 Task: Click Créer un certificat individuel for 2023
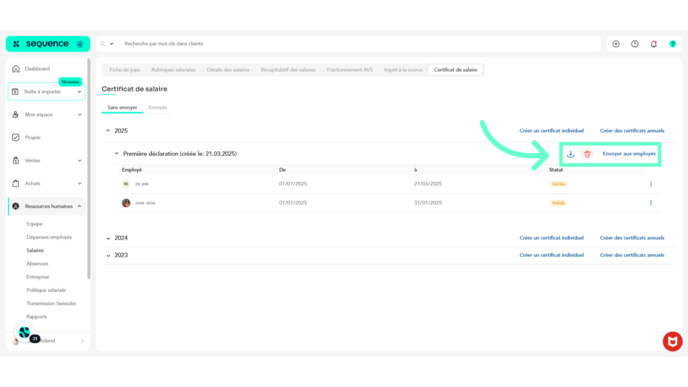click(x=552, y=255)
